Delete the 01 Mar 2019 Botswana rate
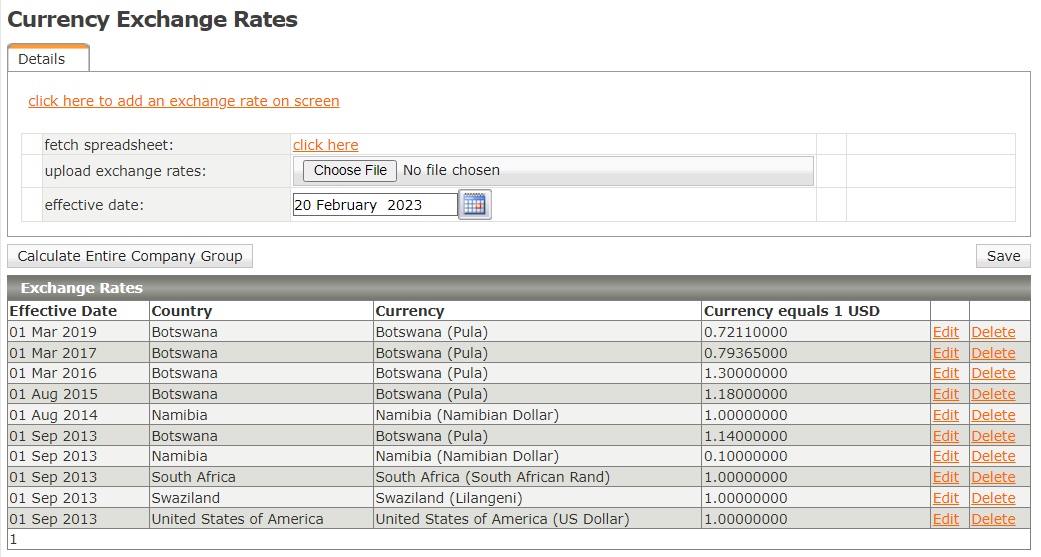This screenshot has height=557, width=1041. (993, 332)
